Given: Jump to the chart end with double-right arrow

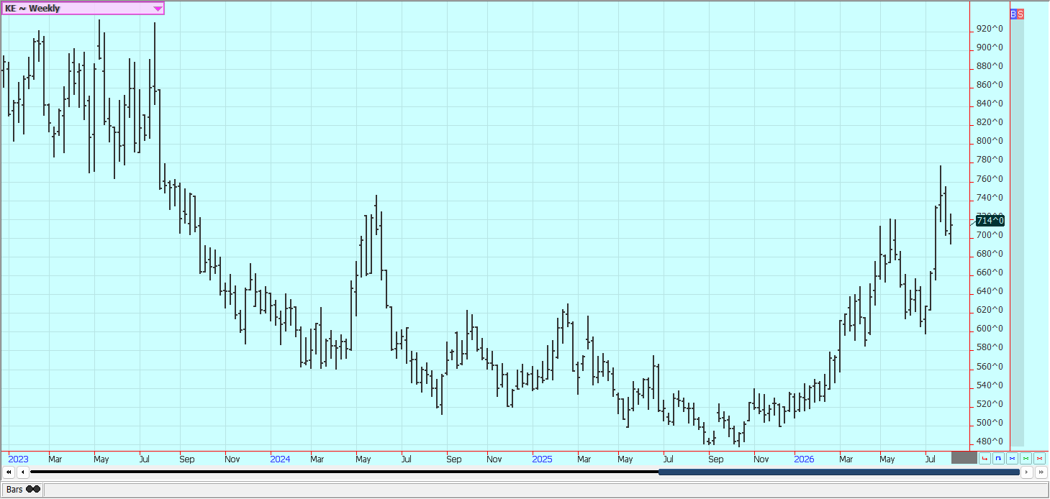Looking at the screenshot, I should [1041, 472].
